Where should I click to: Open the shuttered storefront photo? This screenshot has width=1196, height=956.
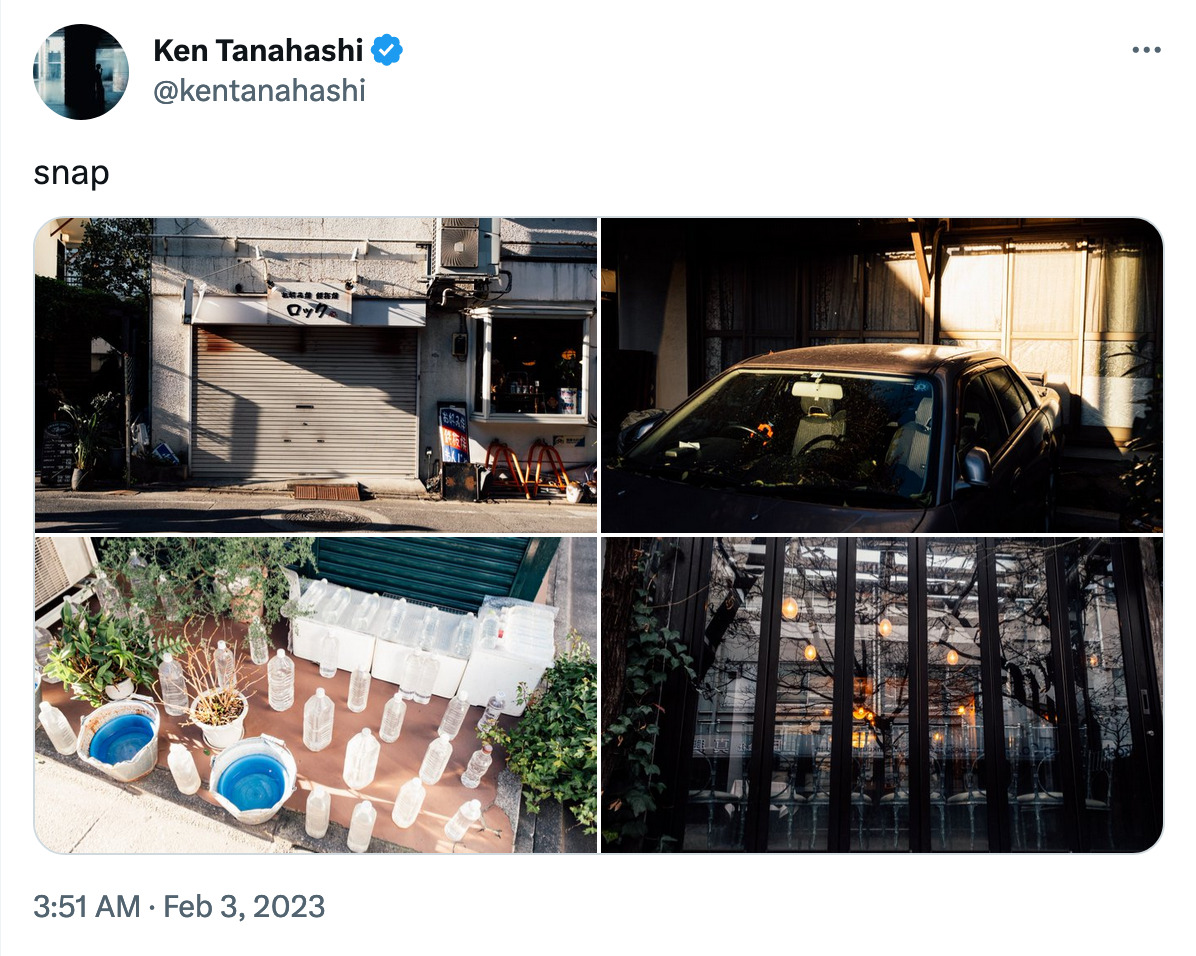pyautogui.click(x=316, y=375)
